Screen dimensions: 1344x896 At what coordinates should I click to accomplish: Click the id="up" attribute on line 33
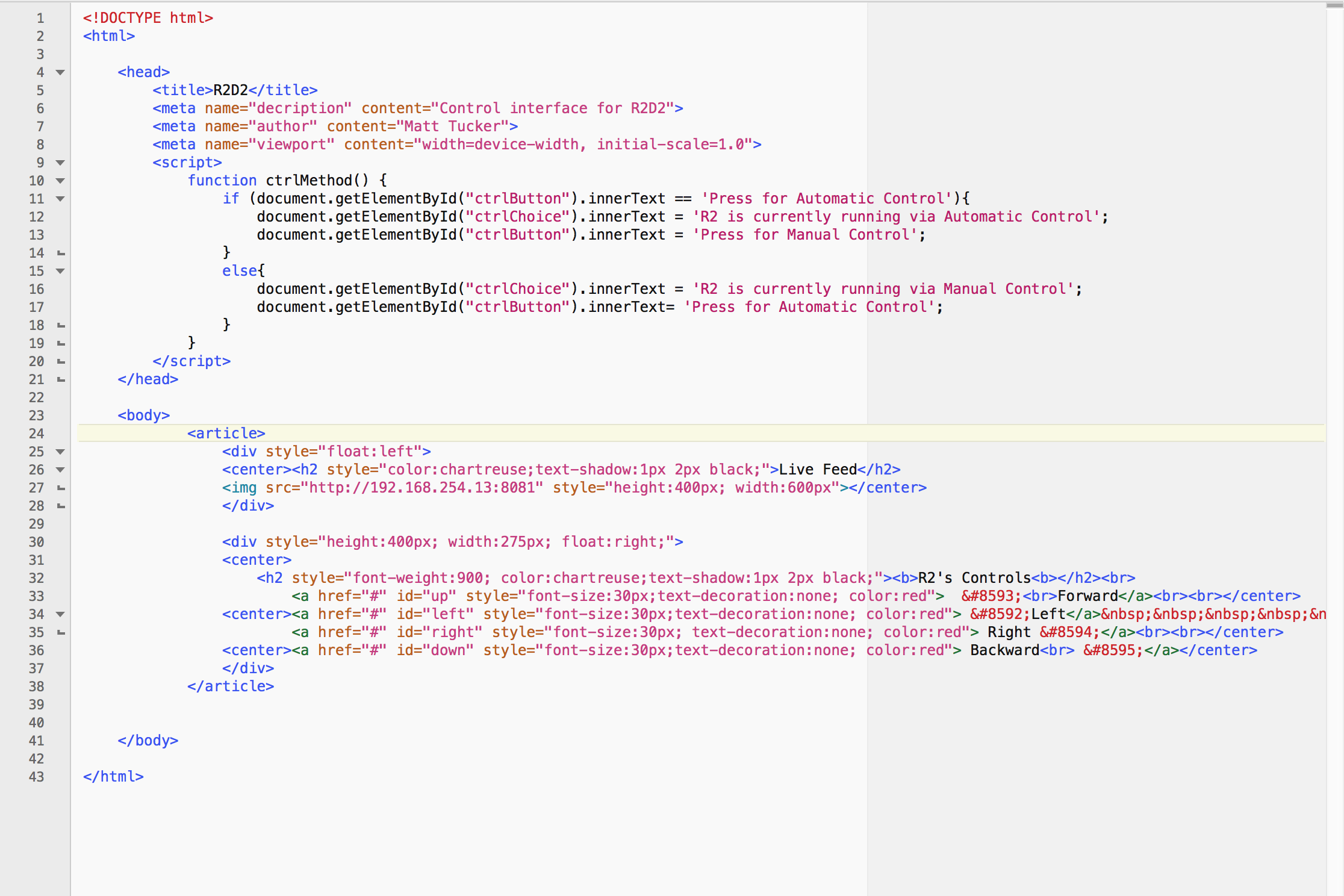click(426, 596)
